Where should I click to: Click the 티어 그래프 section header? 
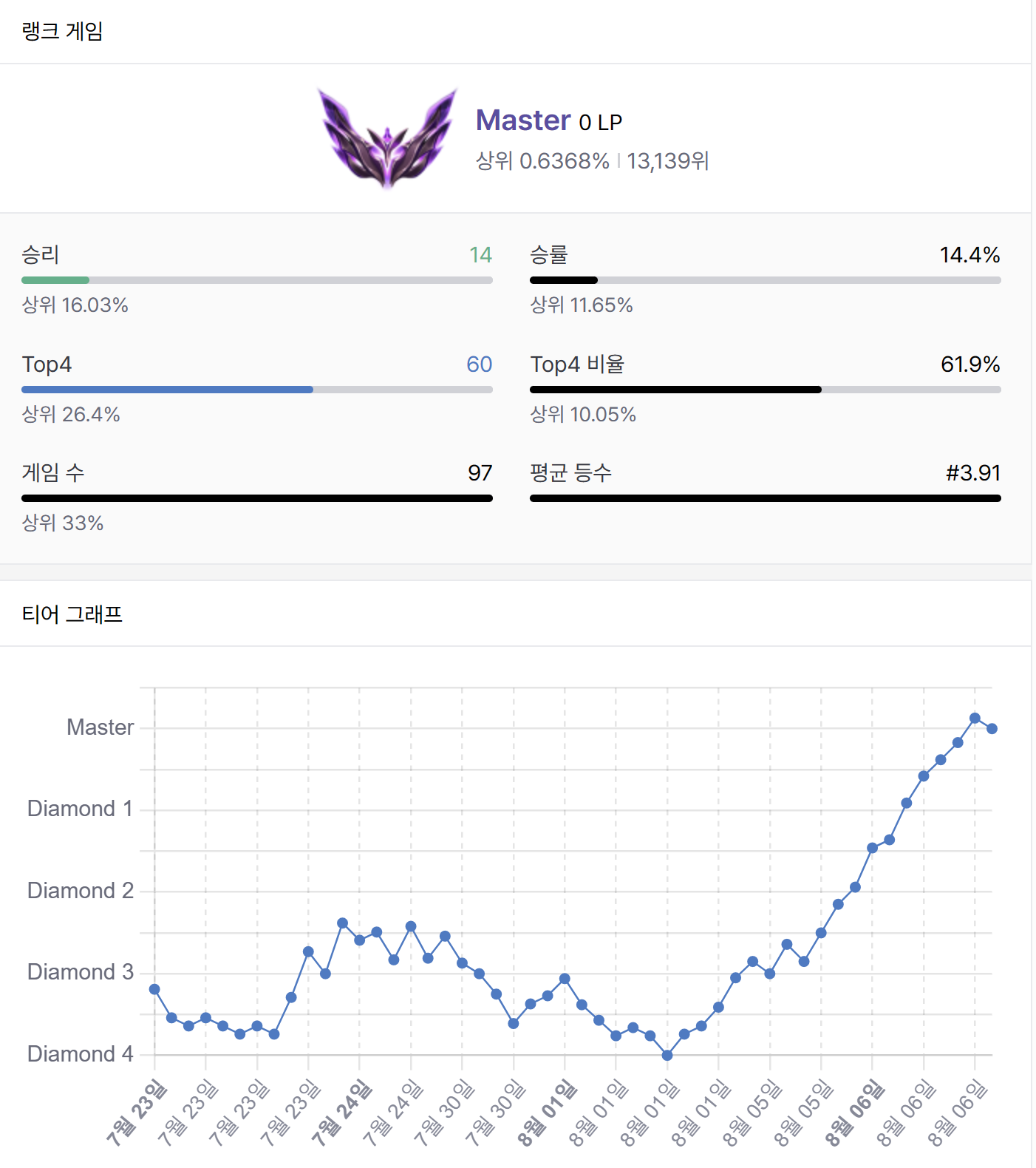pyautogui.click(x=72, y=614)
